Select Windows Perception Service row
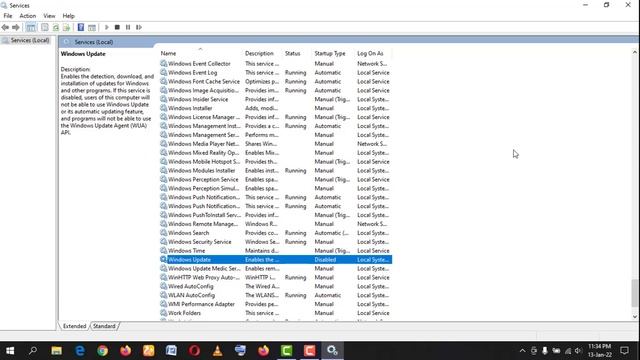Screen dimensions: 640x360 pyautogui.click(x=276, y=180)
